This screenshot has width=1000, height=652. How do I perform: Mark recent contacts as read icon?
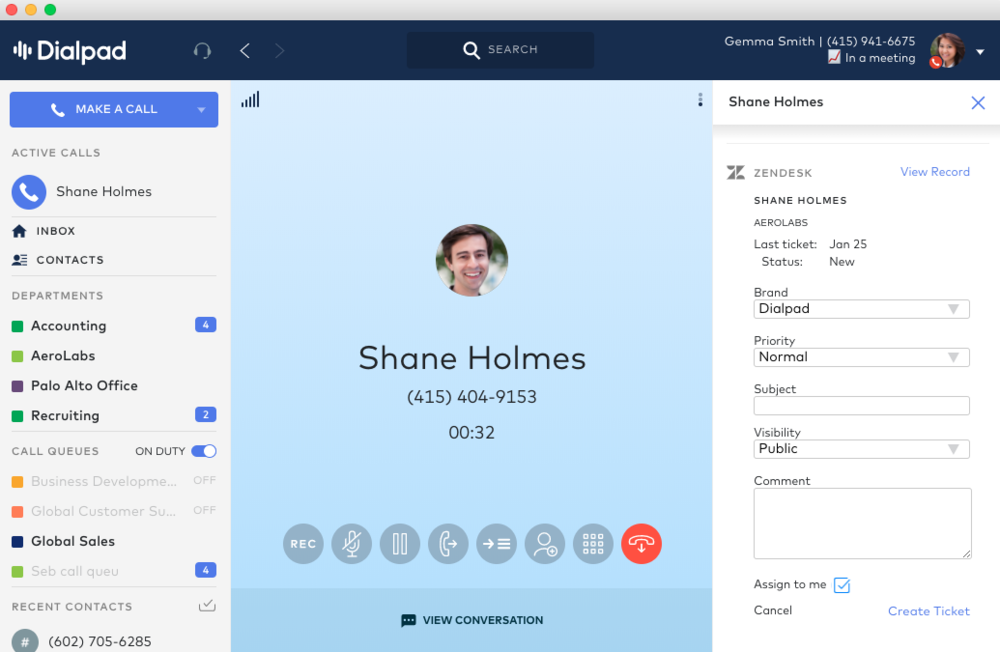coord(207,605)
